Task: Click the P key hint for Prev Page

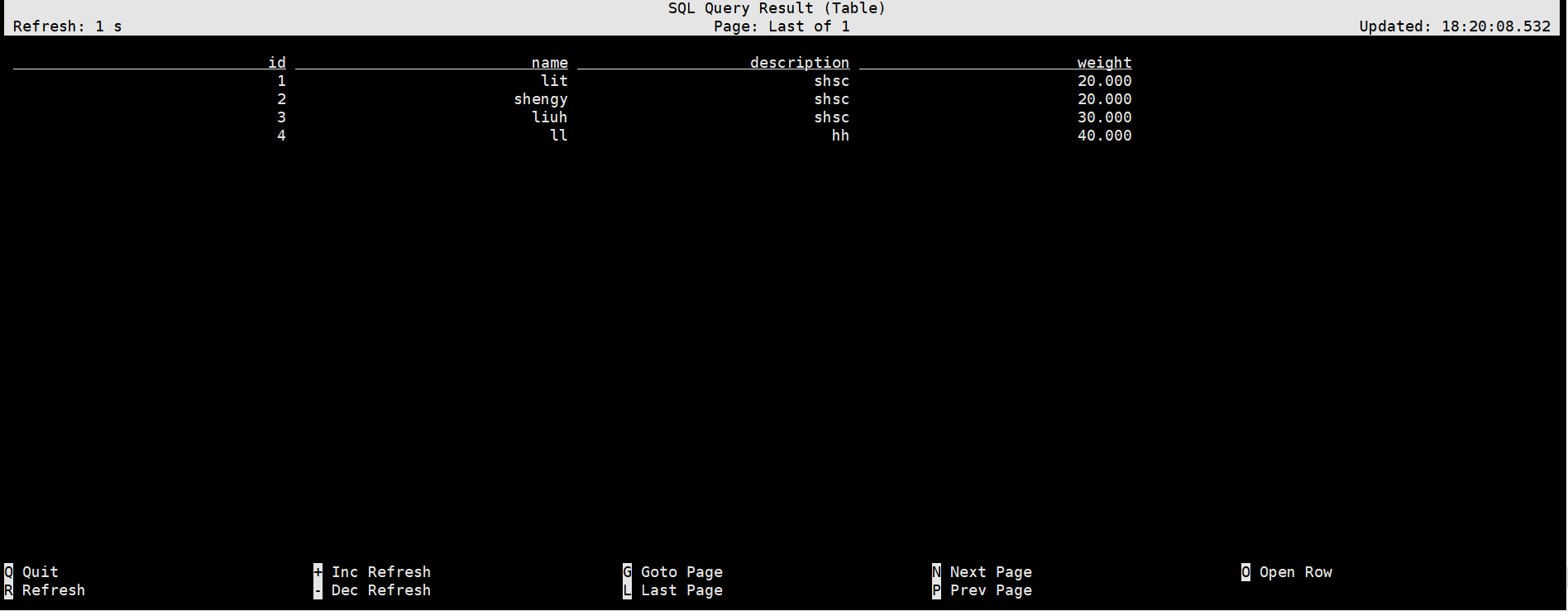Action: pos(936,590)
